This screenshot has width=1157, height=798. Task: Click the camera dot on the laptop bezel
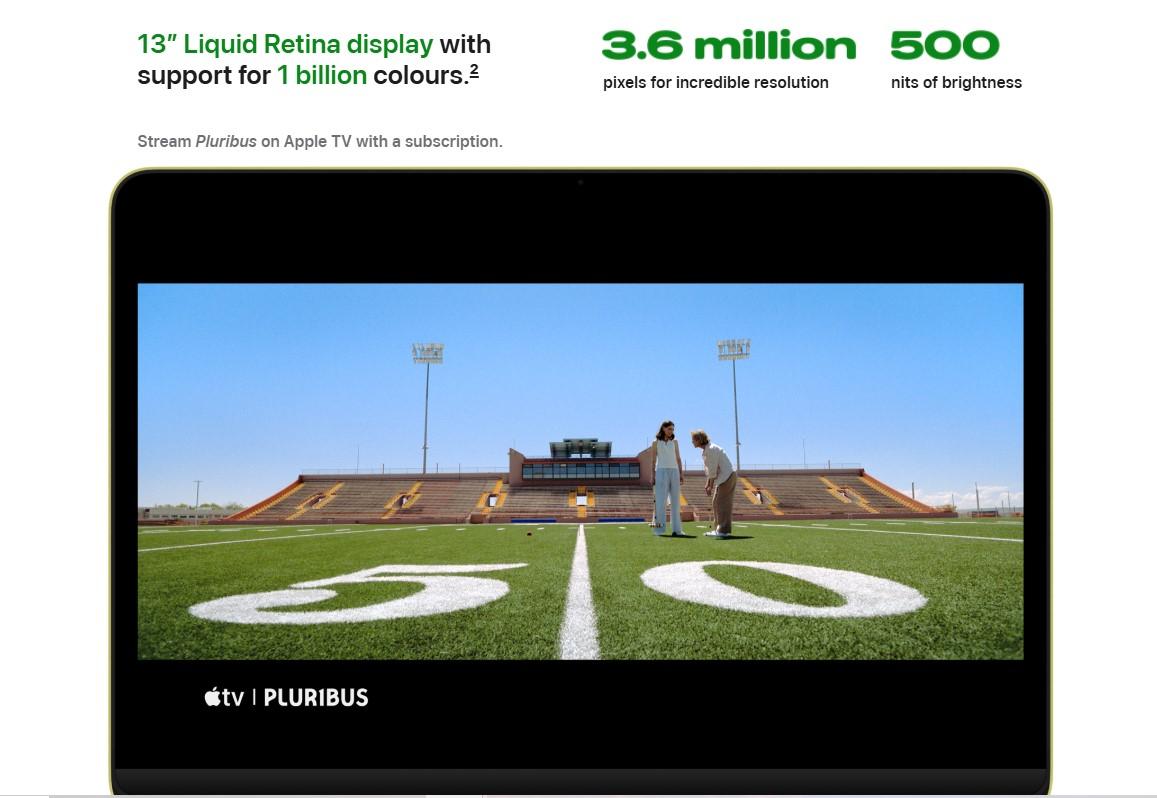click(581, 182)
